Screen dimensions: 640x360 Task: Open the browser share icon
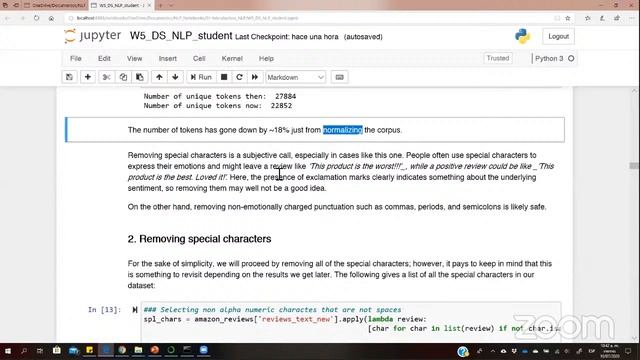point(617,18)
